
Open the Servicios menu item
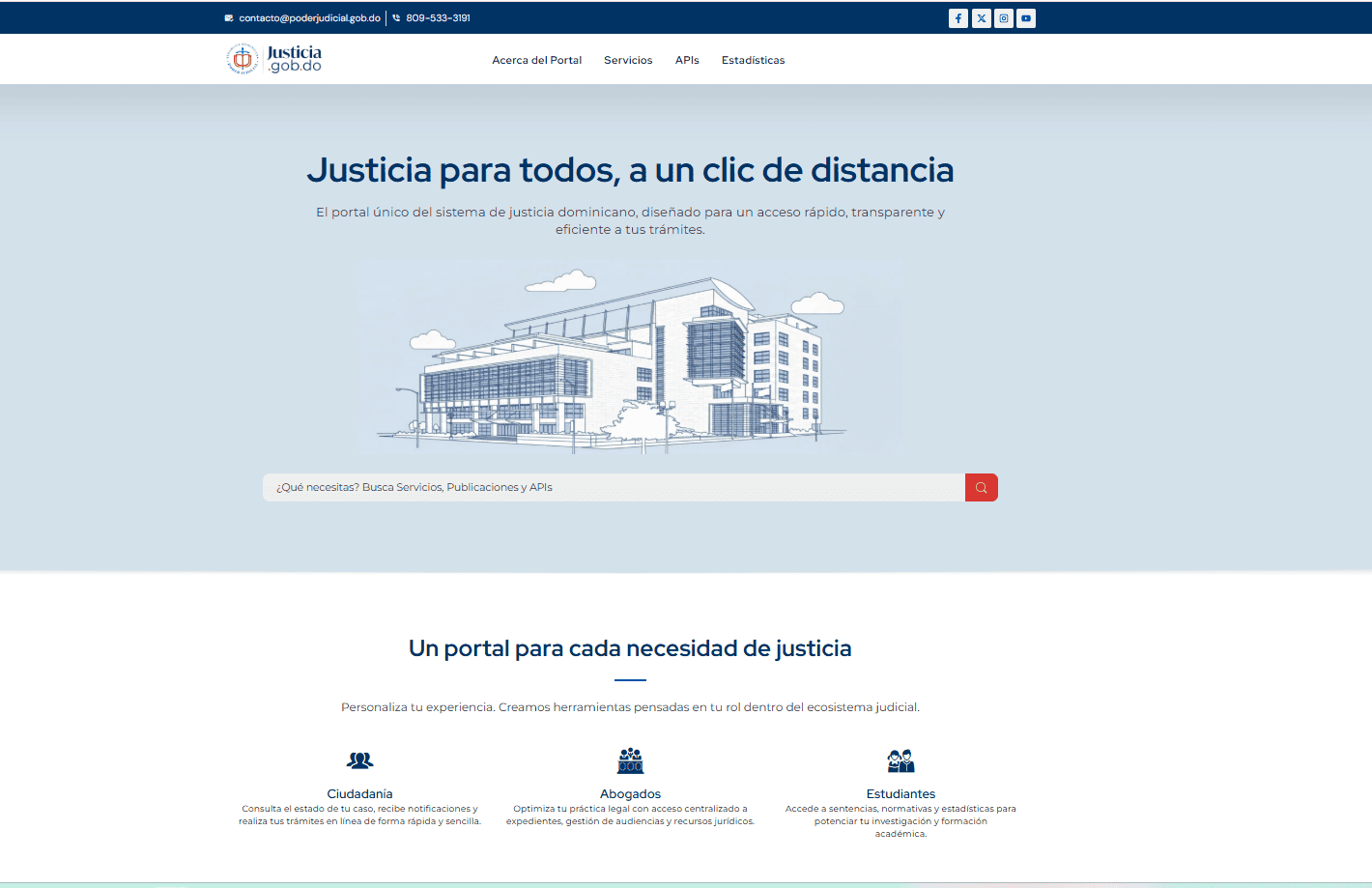[x=628, y=60]
